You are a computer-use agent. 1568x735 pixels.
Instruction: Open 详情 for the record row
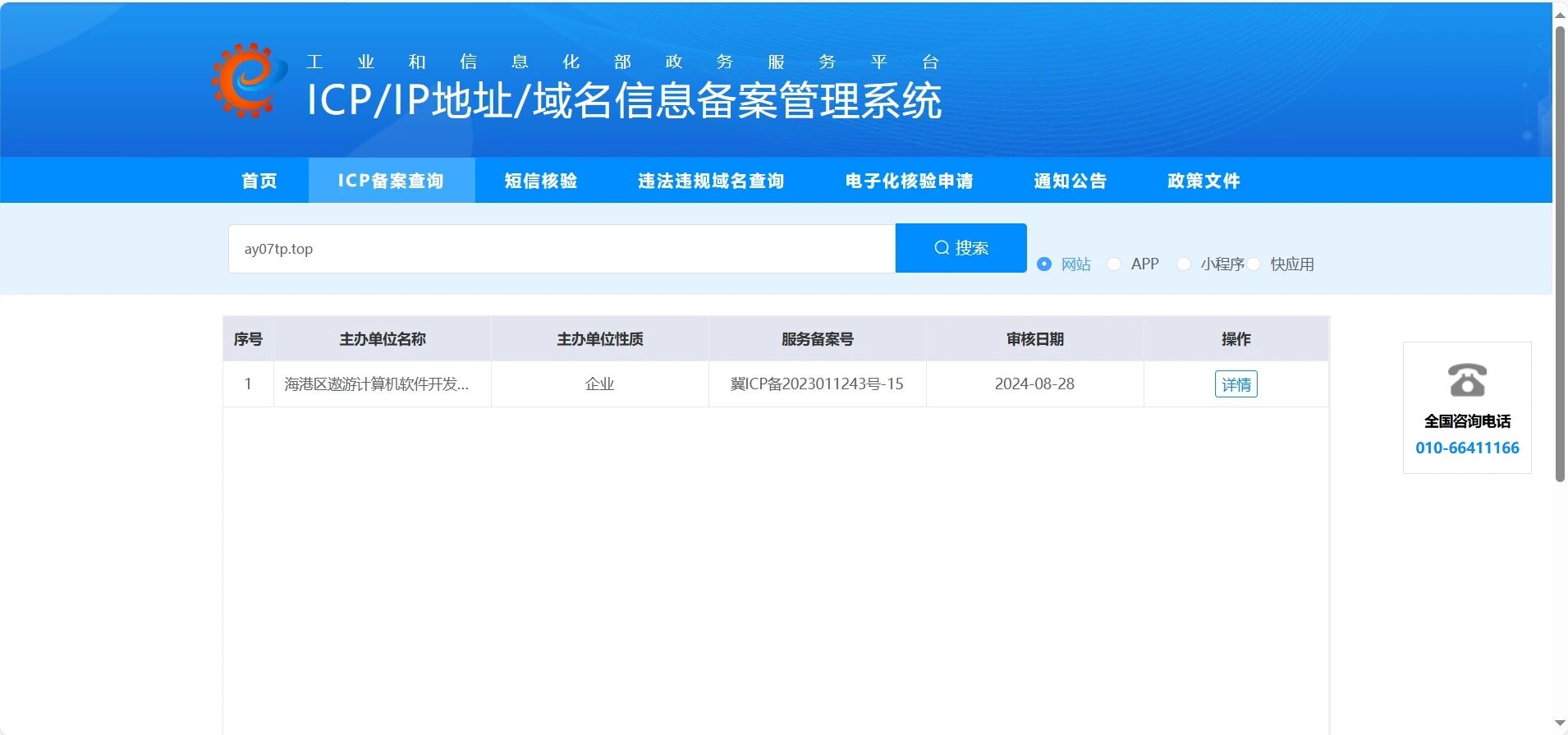(1236, 384)
